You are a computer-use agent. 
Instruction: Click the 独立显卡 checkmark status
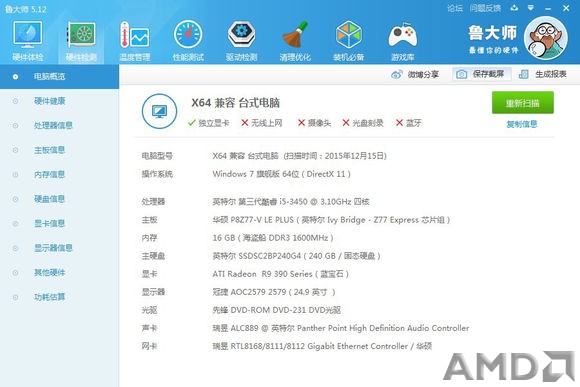pyautogui.click(x=209, y=123)
